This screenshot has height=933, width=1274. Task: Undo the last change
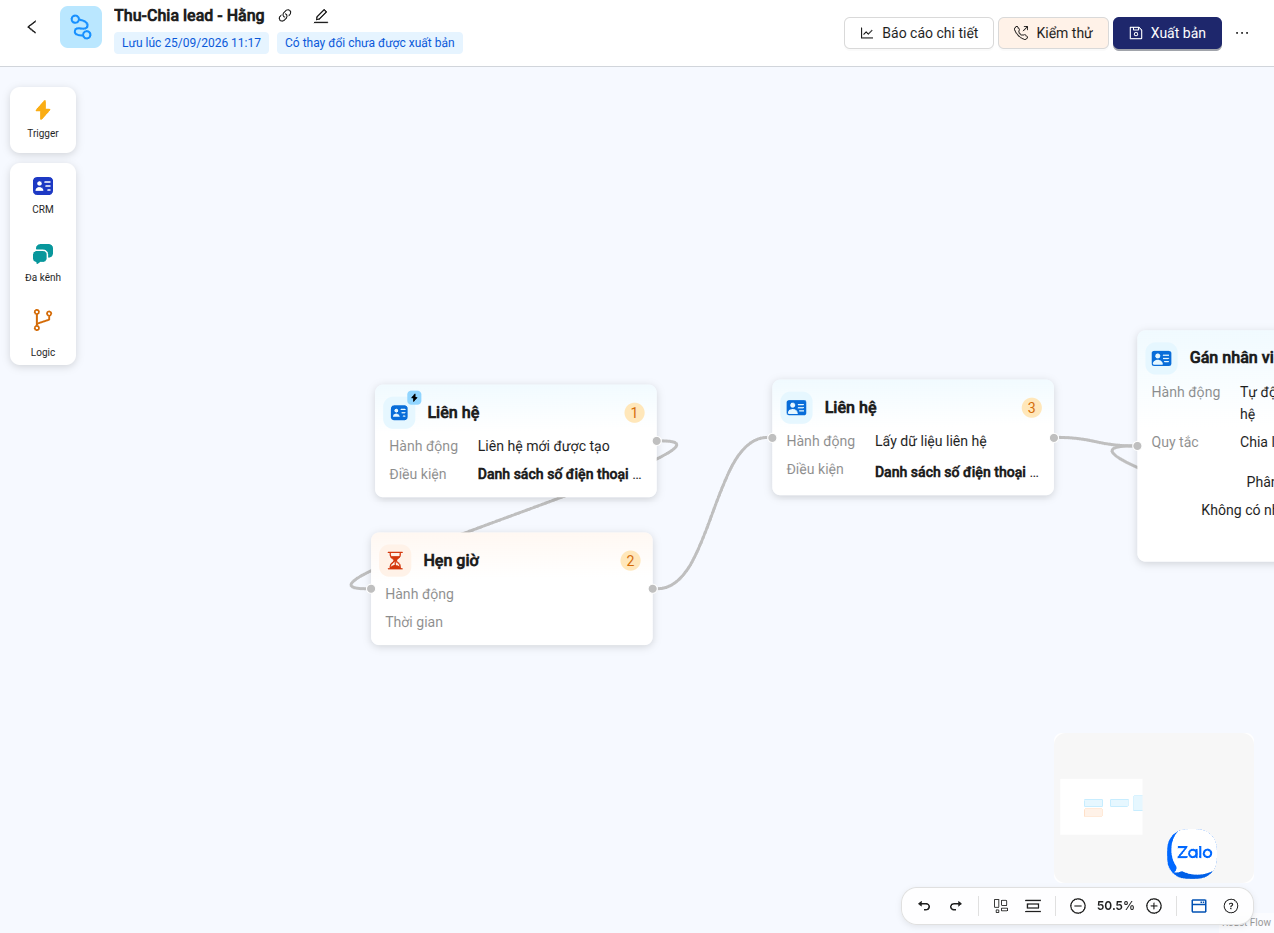click(924, 906)
